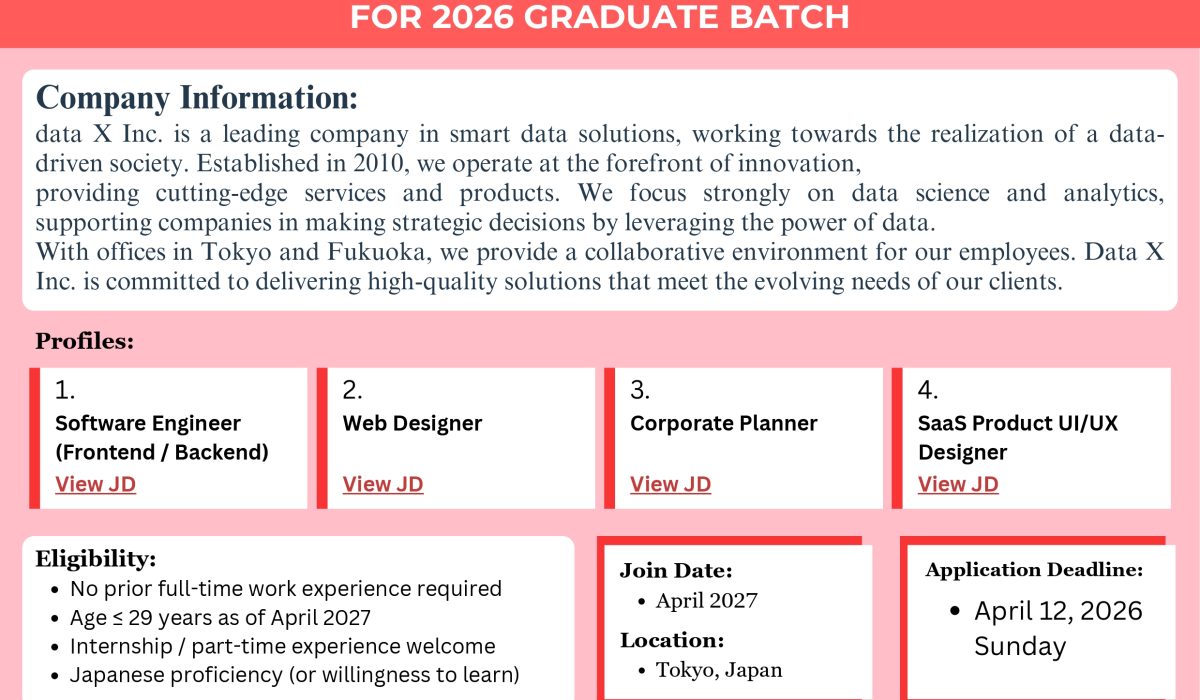Click the 2026 Graduate Batch banner title
The image size is (1200, 700).
599,17
